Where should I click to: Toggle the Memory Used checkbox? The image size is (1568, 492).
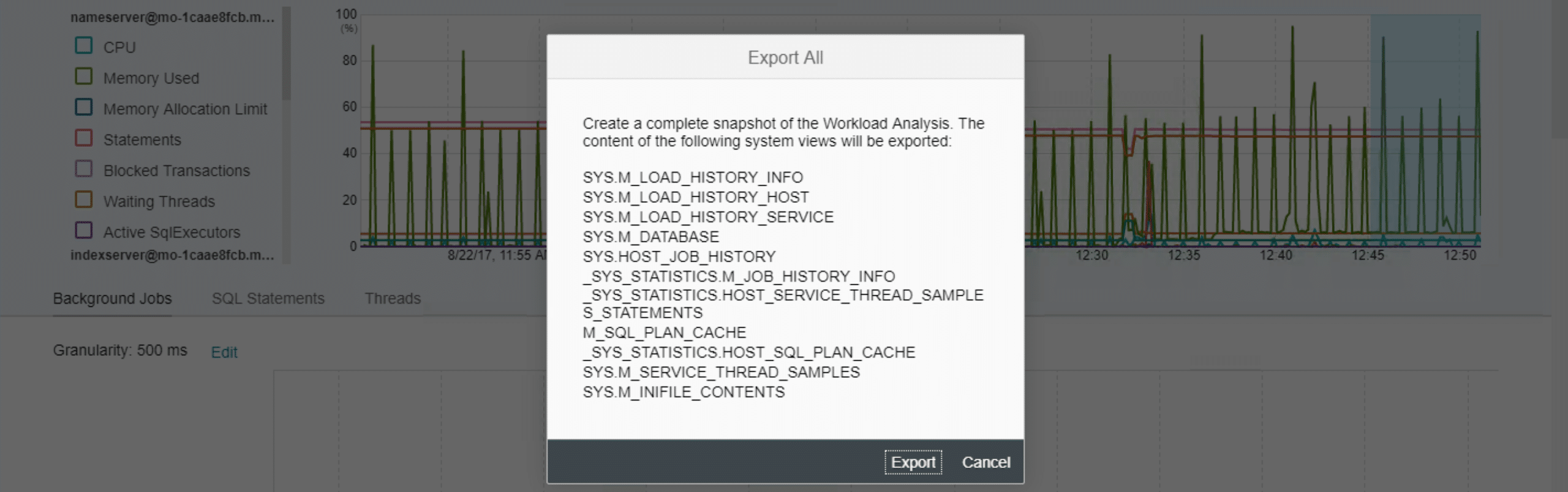[x=84, y=77]
